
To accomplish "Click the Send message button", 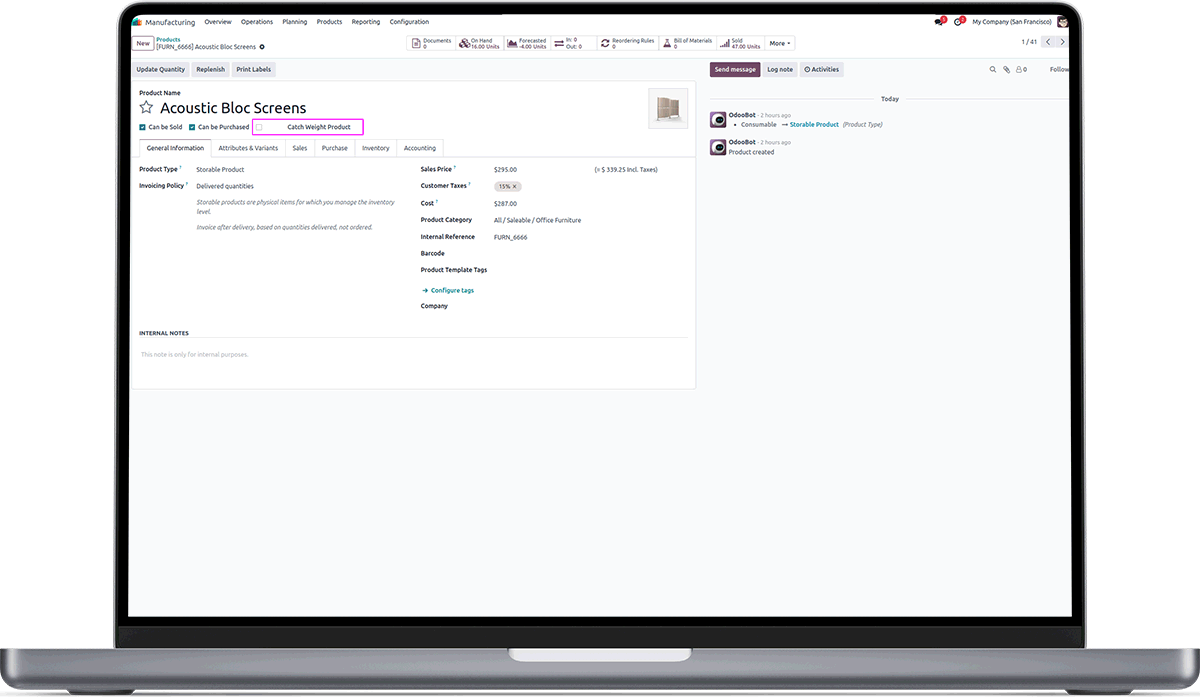I will (x=735, y=70).
